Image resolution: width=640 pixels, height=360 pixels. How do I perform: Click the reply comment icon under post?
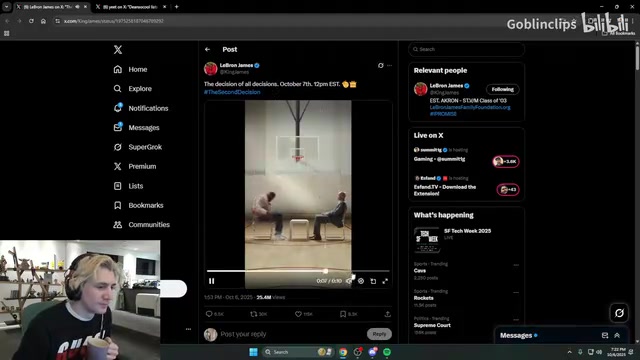[x=209, y=314]
